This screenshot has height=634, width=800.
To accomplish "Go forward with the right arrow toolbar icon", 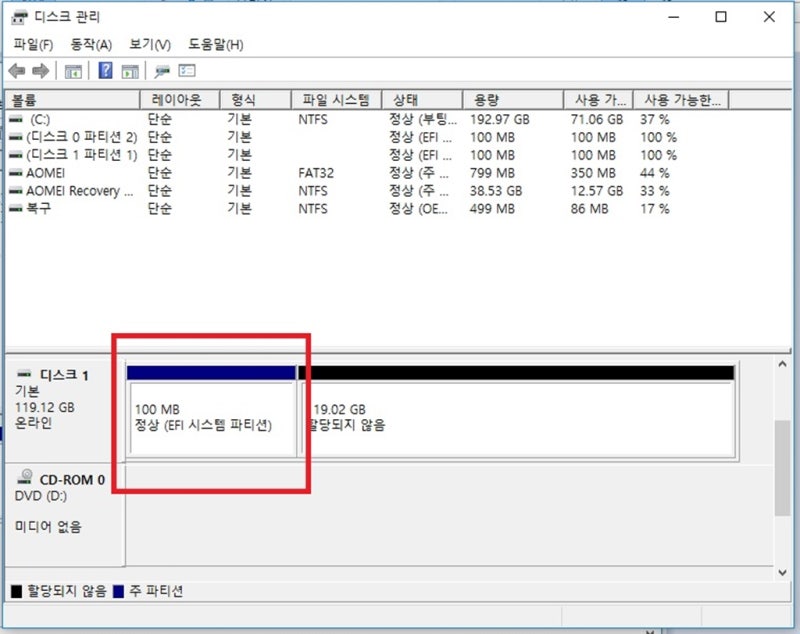I will coord(41,71).
